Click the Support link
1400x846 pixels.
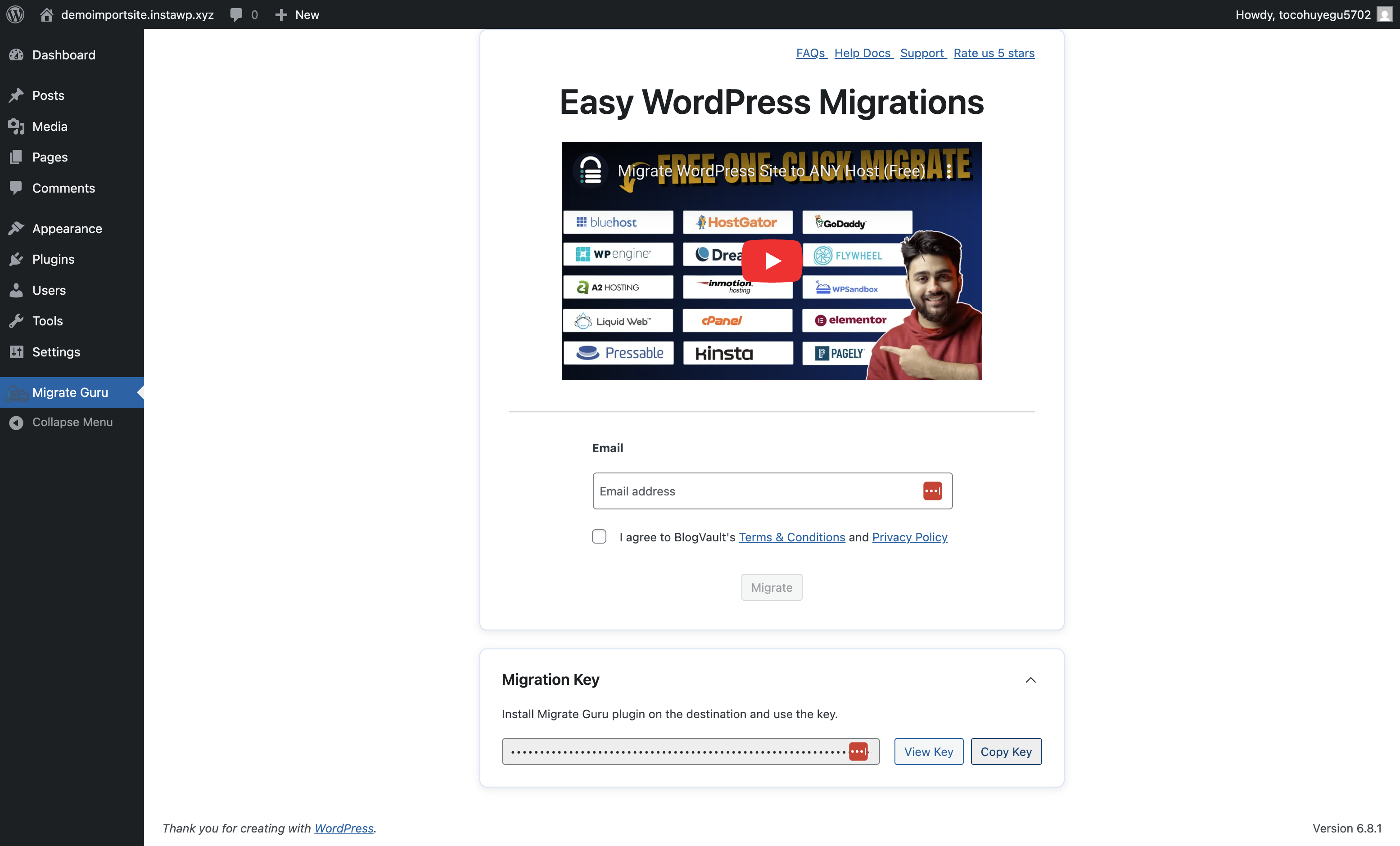[923, 53]
